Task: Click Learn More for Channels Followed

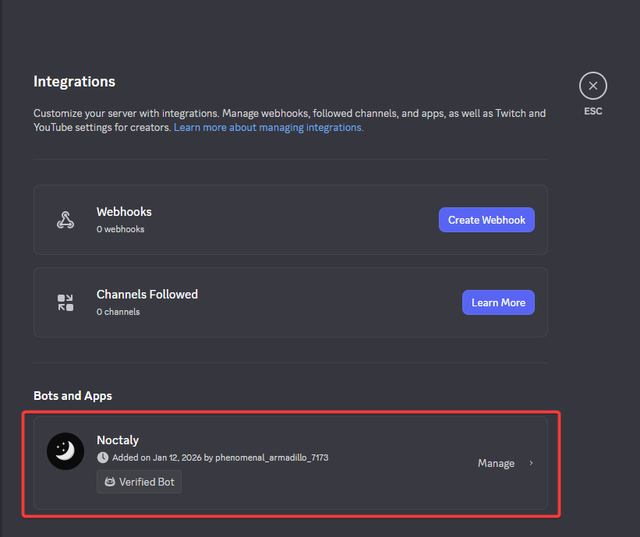Action: (x=498, y=302)
